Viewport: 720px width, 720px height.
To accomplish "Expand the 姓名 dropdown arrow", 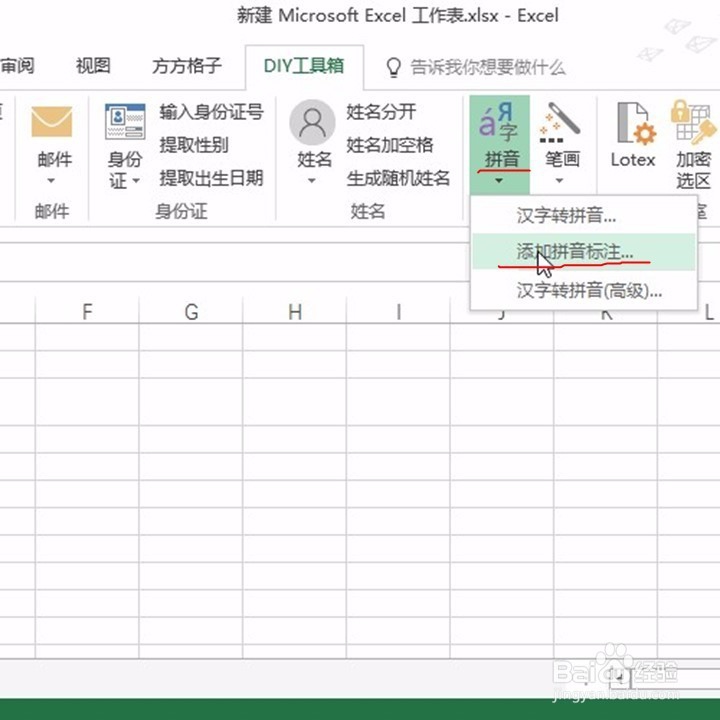I will tap(312, 180).
